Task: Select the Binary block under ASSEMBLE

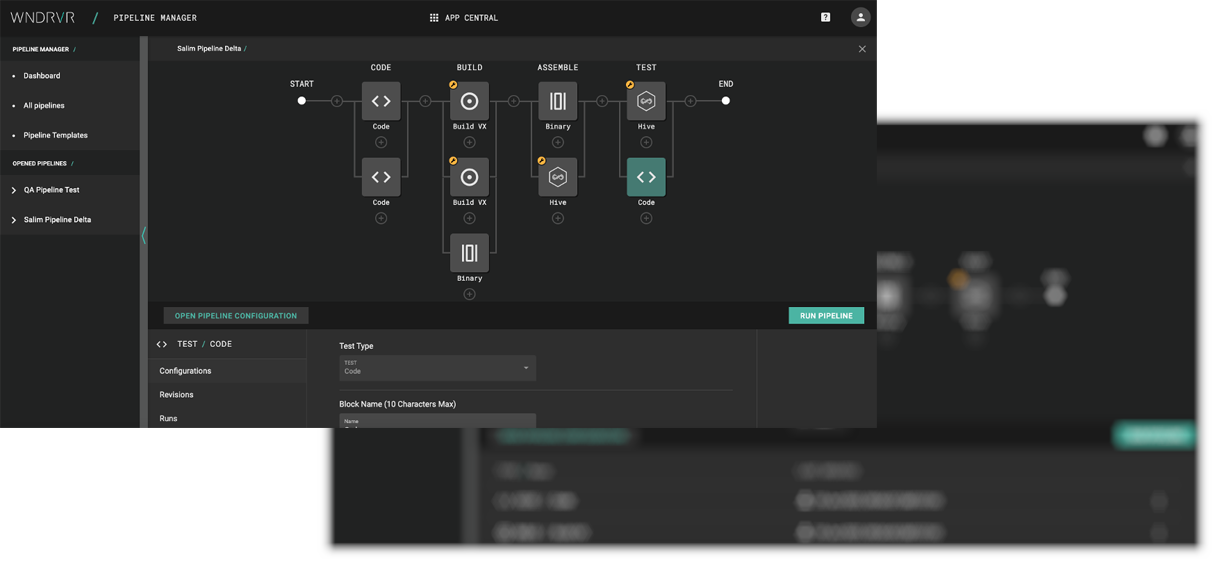Action: tap(558, 101)
